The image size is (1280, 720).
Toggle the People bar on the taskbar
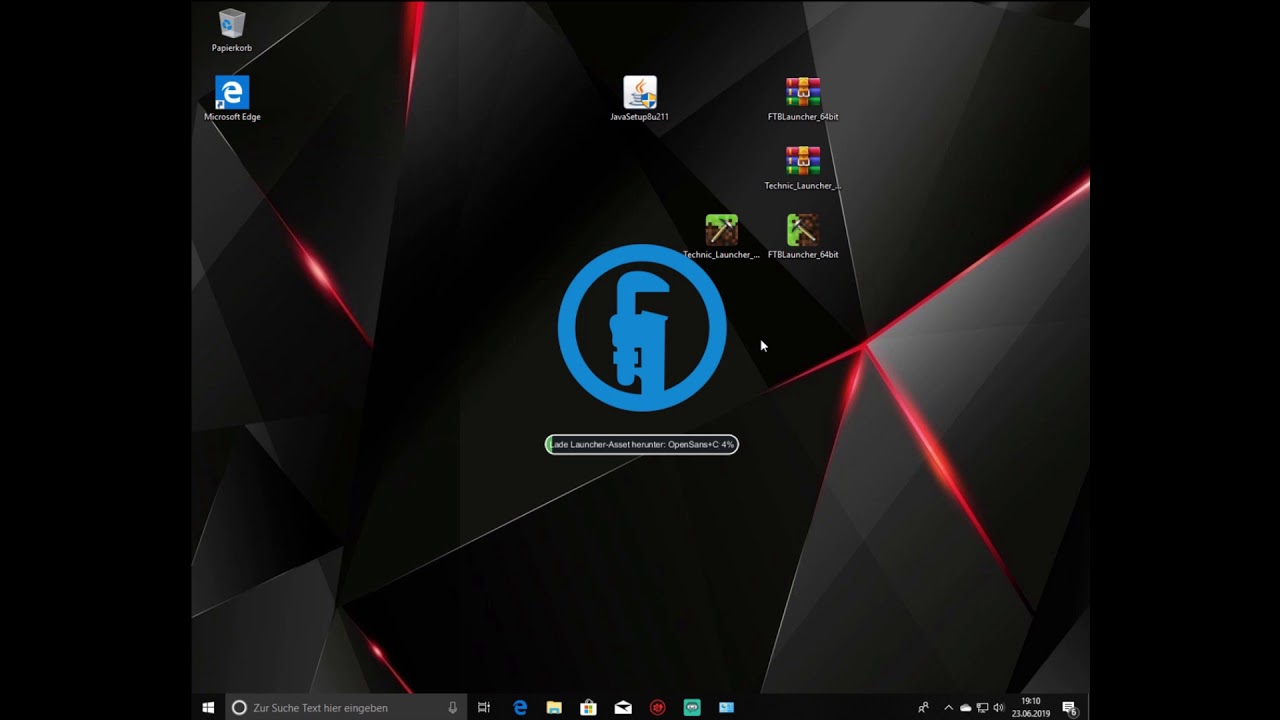pos(925,707)
